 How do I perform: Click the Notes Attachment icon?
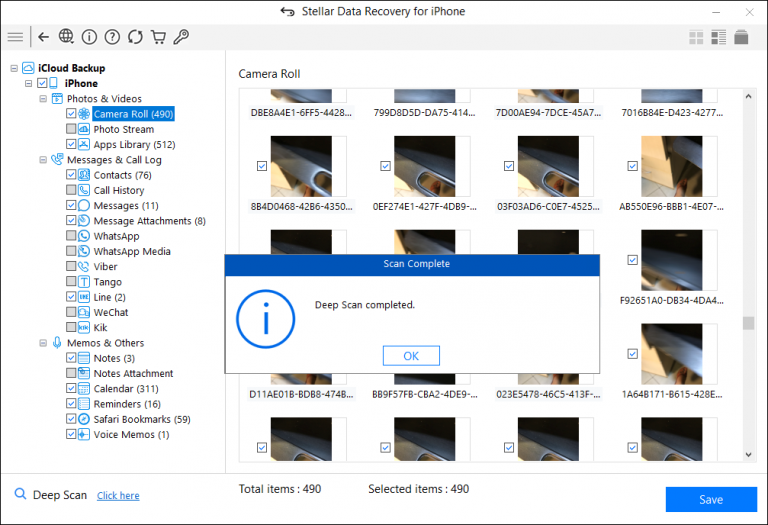coord(84,373)
